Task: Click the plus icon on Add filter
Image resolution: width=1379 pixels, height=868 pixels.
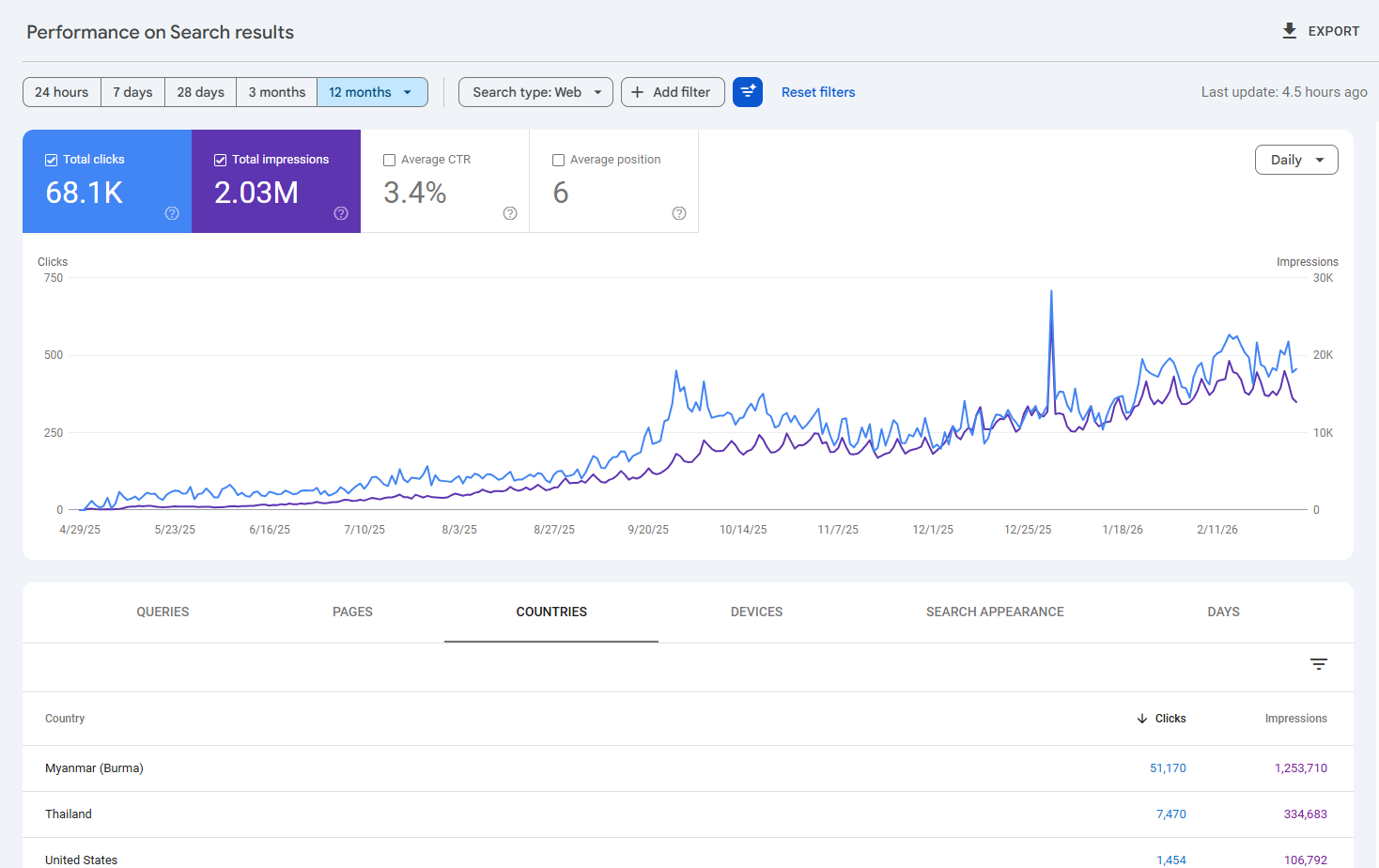Action: tap(638, 91)
